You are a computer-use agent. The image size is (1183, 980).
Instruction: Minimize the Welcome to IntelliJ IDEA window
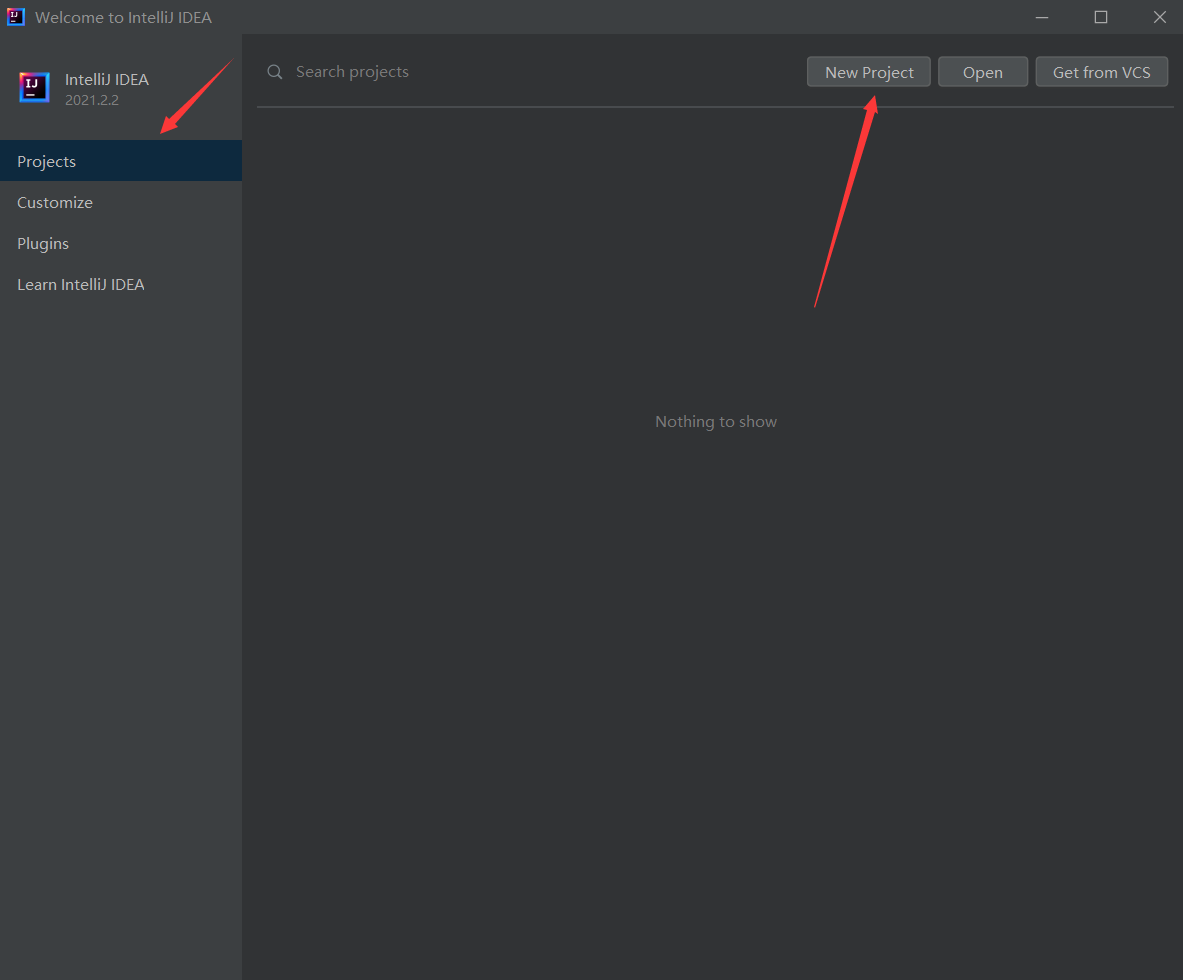(x=1042, y=17)
